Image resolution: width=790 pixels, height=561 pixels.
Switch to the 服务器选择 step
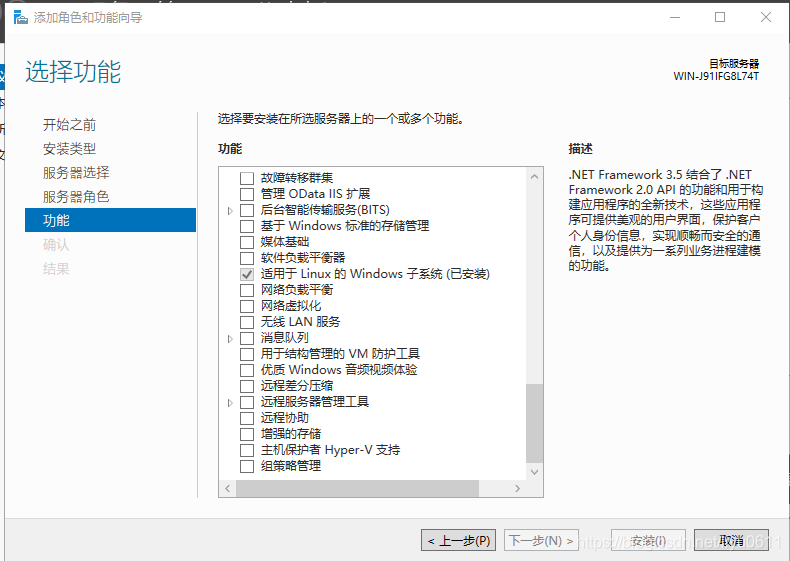(76, 172)
